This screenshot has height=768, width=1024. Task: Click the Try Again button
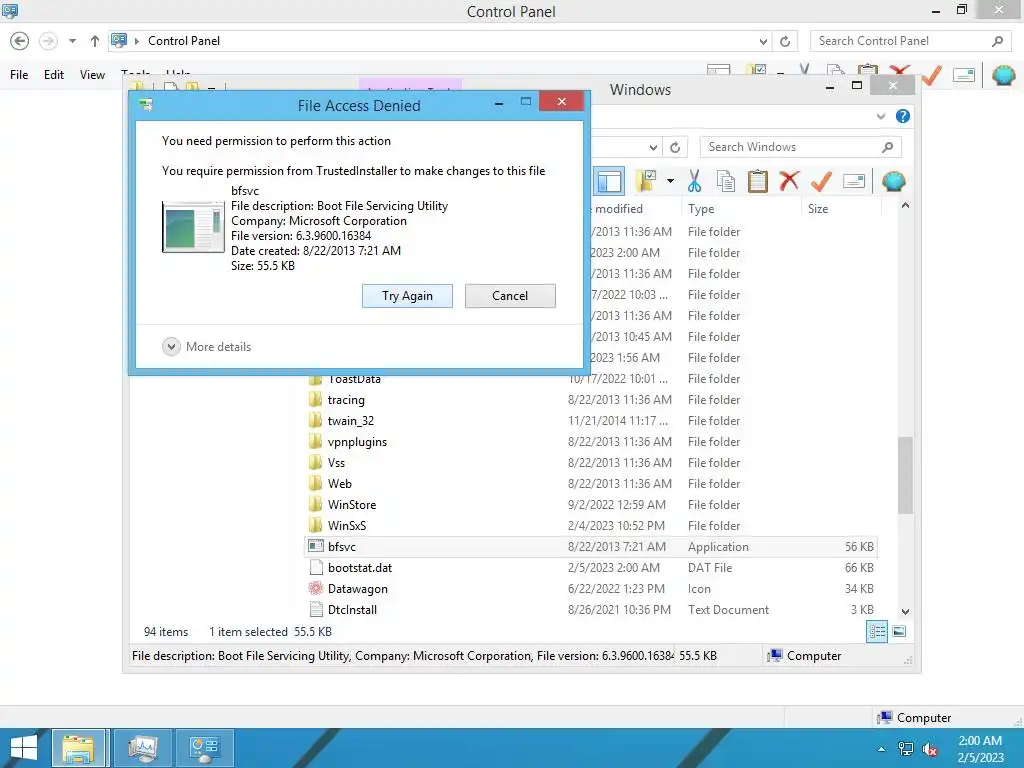click(x=407, y=296)
